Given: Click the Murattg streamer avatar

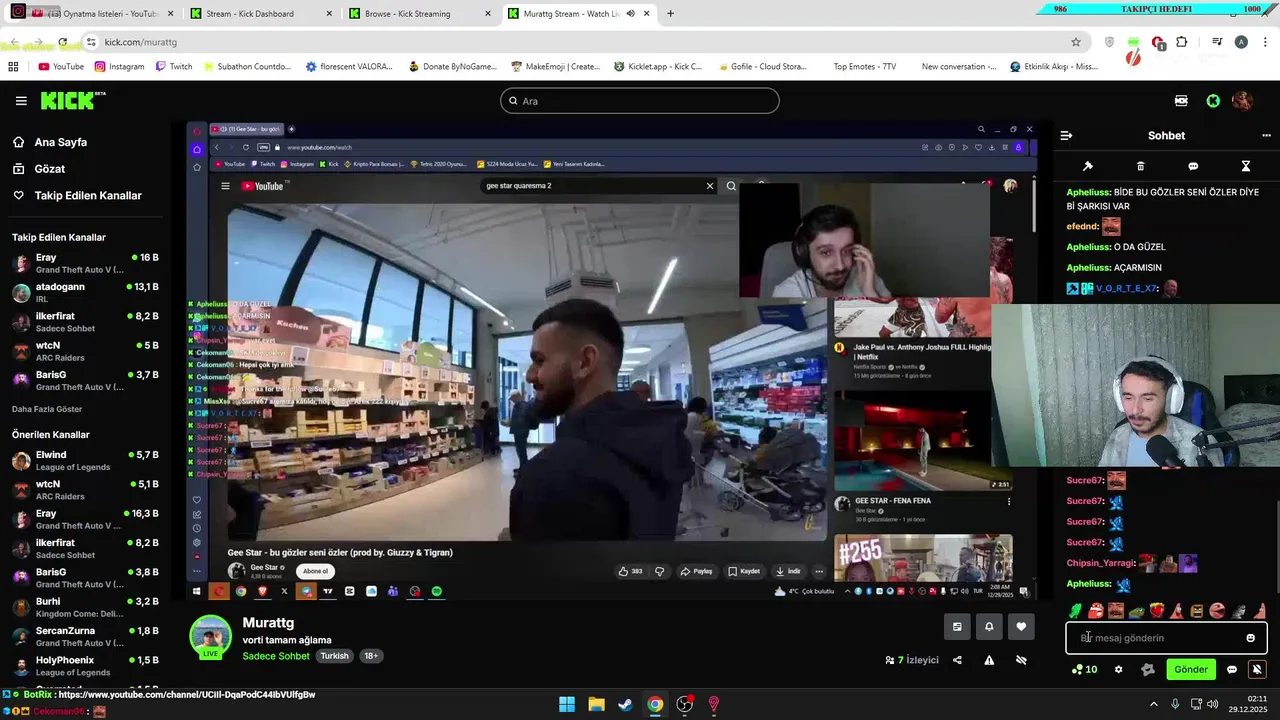Looking at the screenshot, I should [211, 637].
